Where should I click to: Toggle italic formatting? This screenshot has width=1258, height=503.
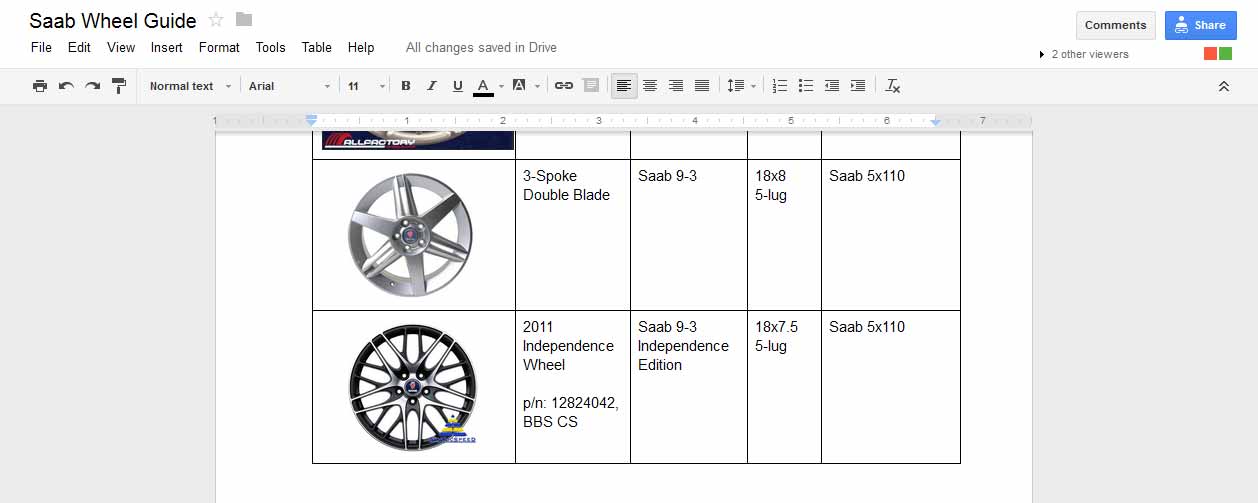coord(432,86)
